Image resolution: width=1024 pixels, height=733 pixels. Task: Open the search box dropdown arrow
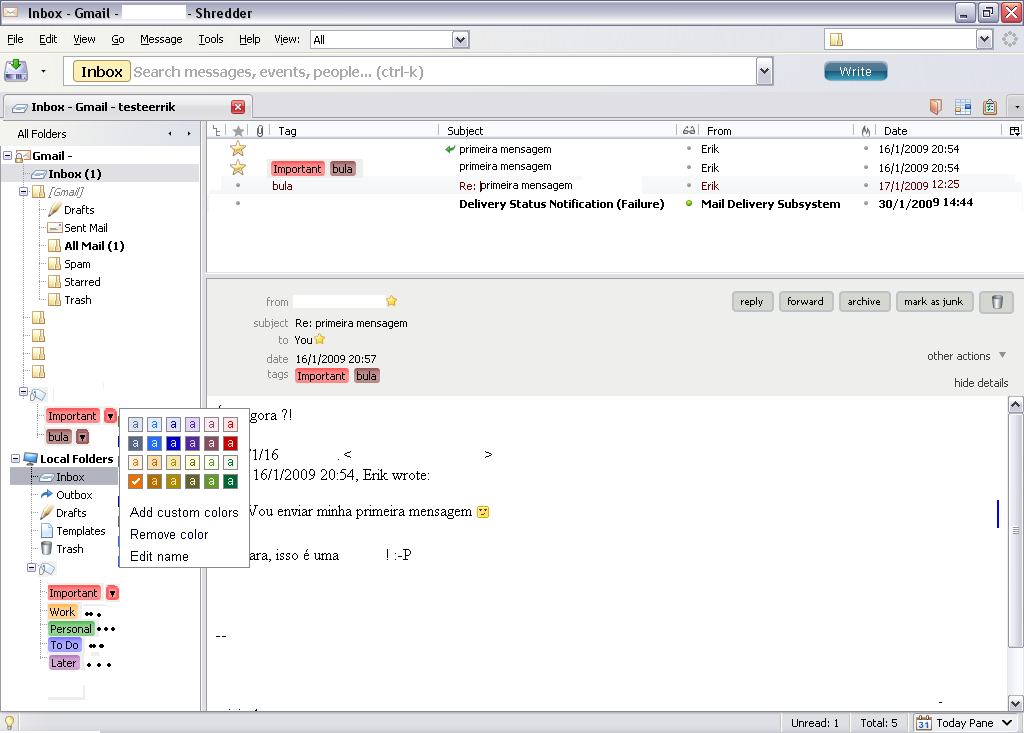[x=764, y=71]
